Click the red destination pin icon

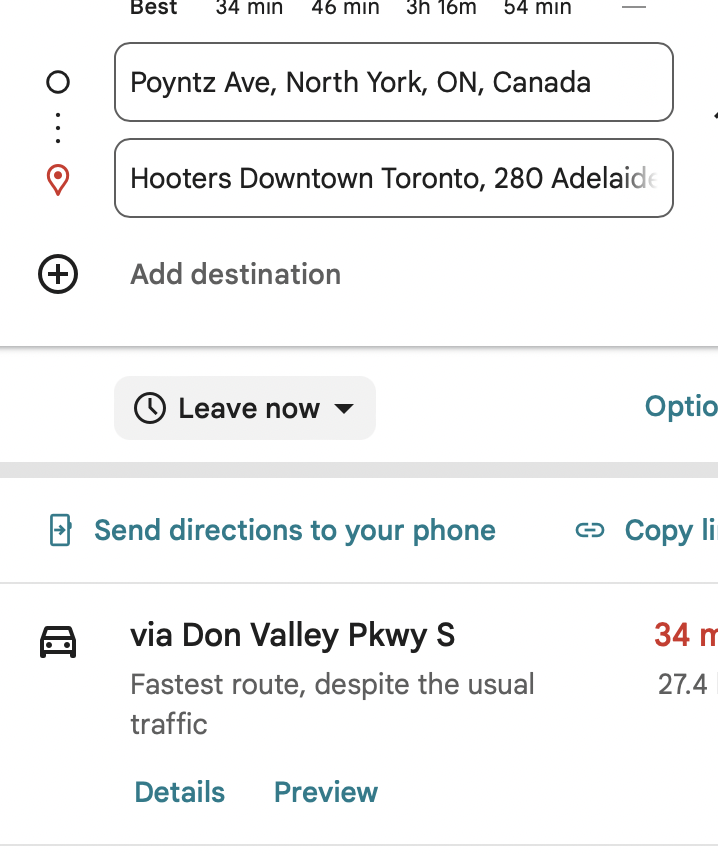[58, 180]
